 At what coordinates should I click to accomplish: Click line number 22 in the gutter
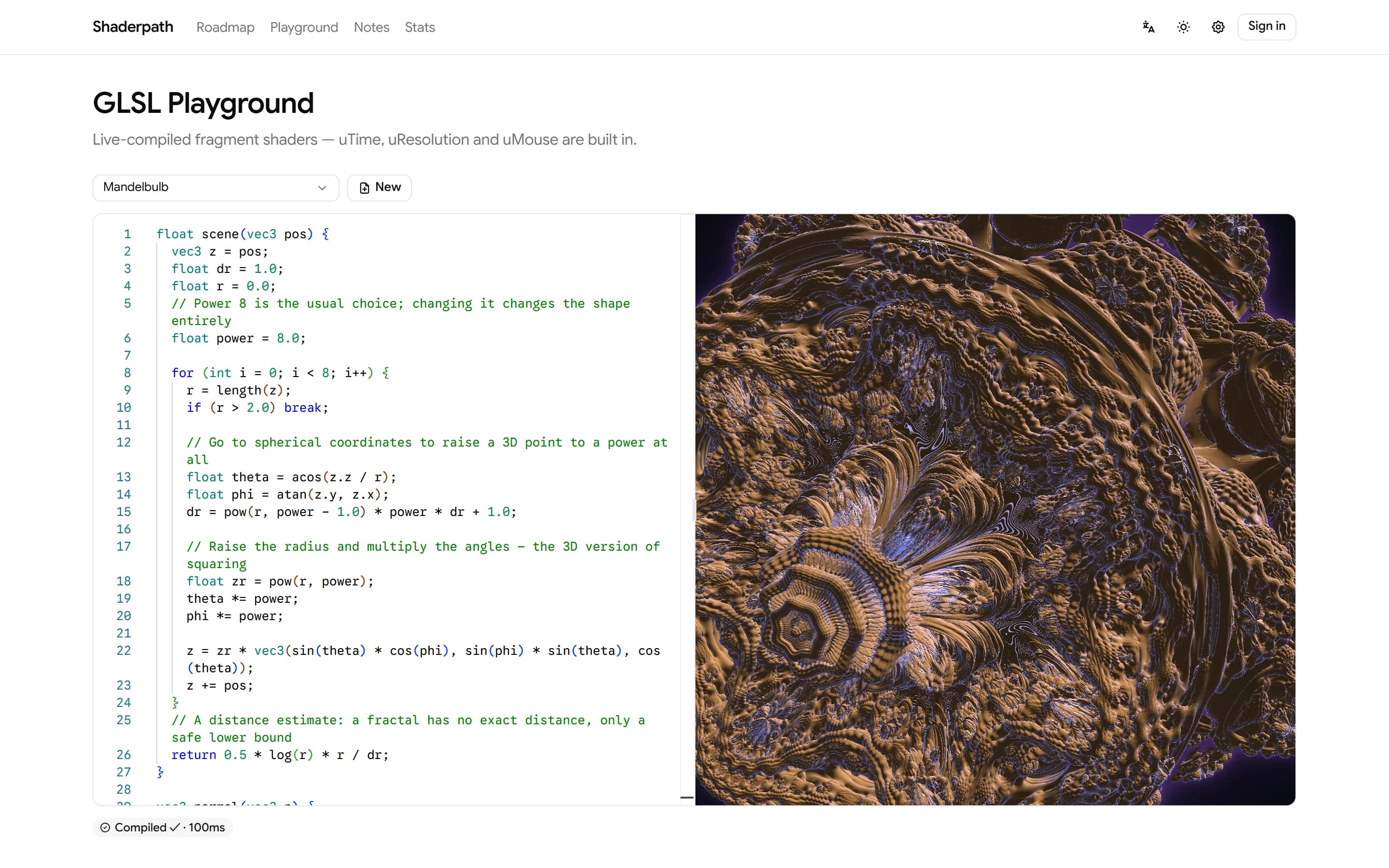pos(124,651)
